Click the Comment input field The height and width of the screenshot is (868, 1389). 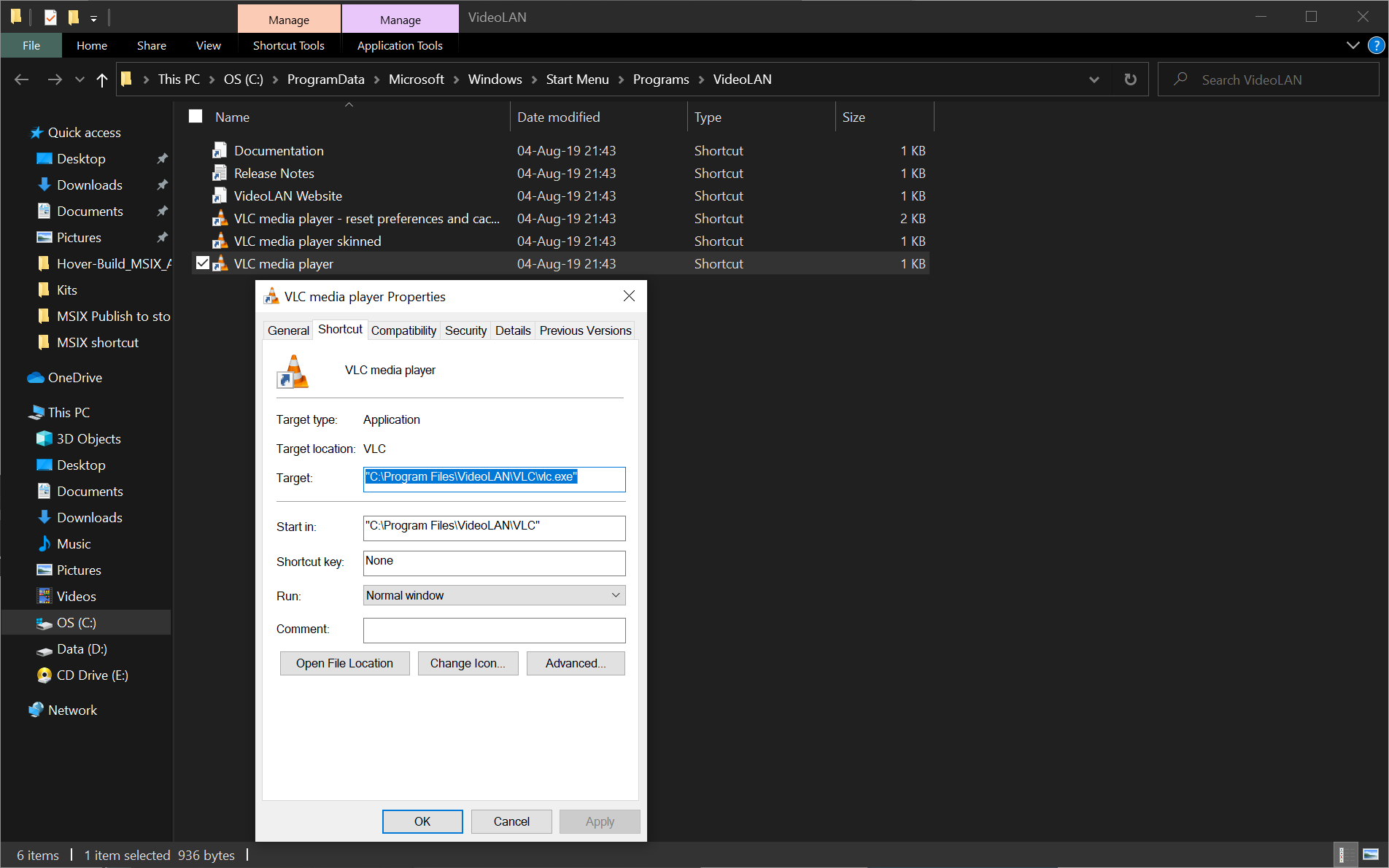point(494,630)
